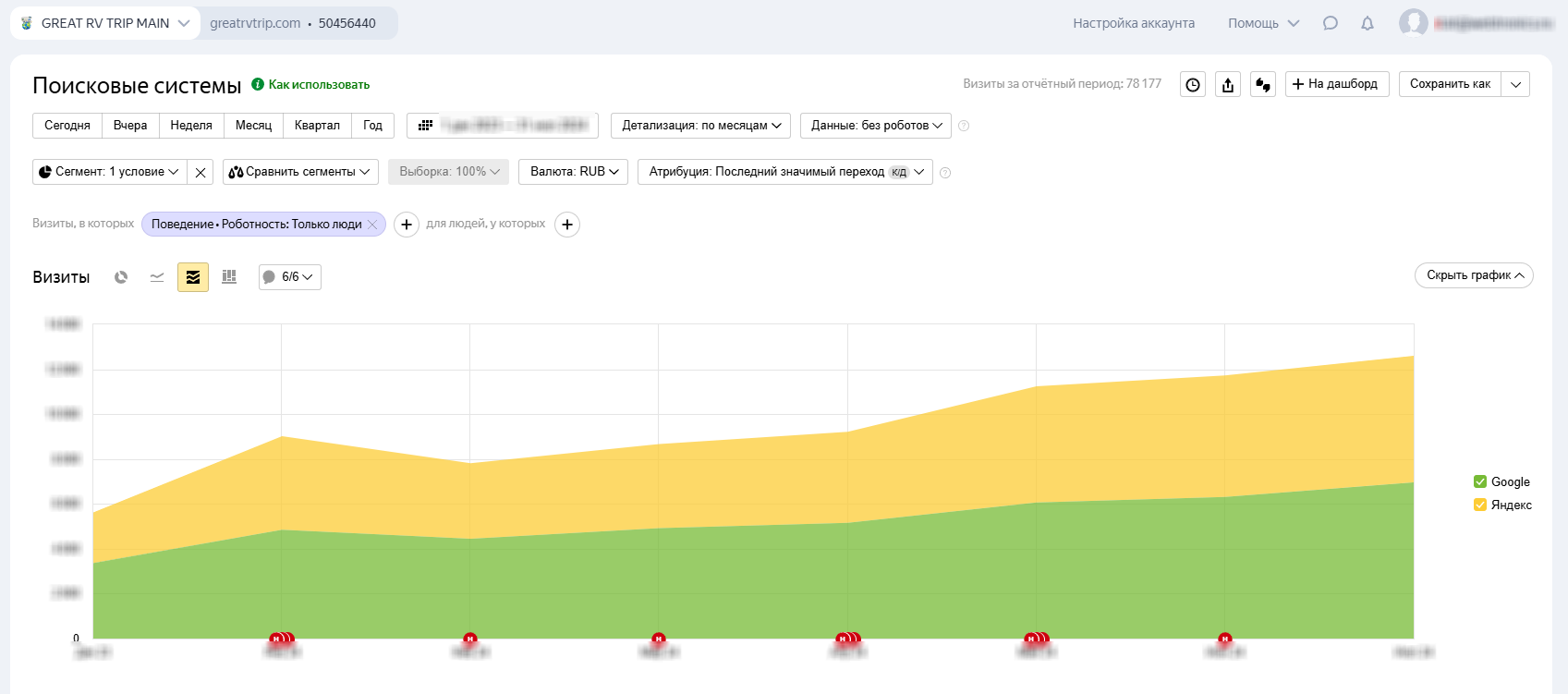Open report history clock icon
This screenshot has width=1568, height=694.
coord(1193,85)
